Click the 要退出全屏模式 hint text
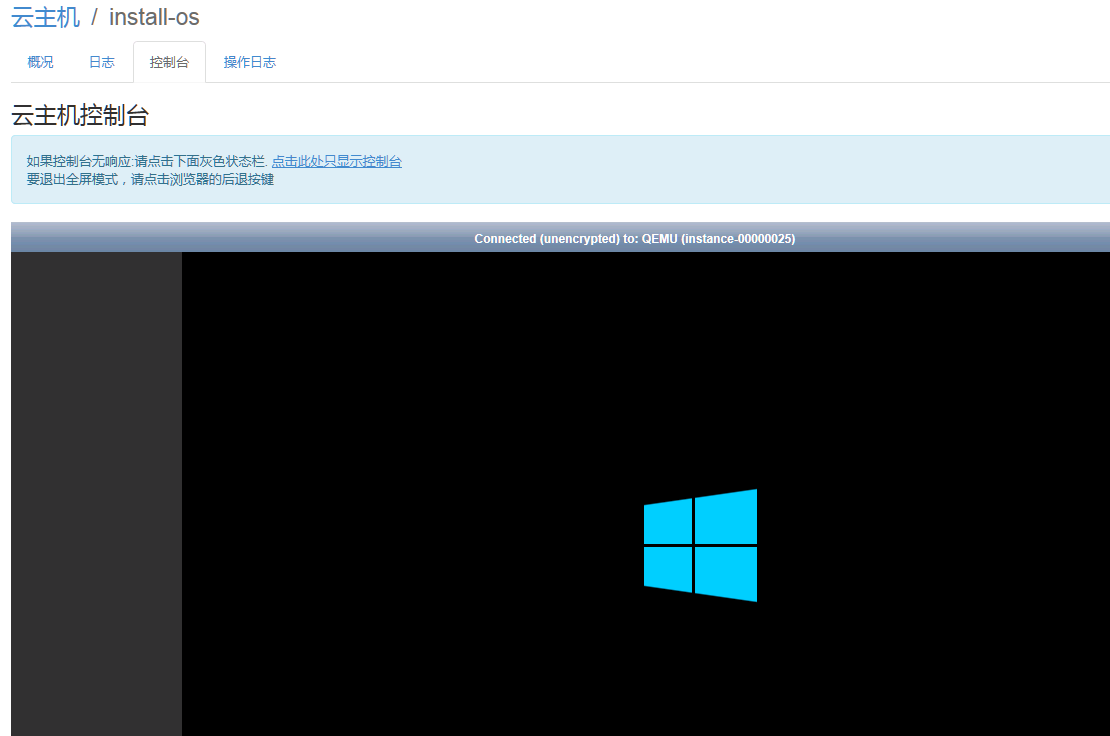Screen dimensions: 1110x736 (150, 180)
